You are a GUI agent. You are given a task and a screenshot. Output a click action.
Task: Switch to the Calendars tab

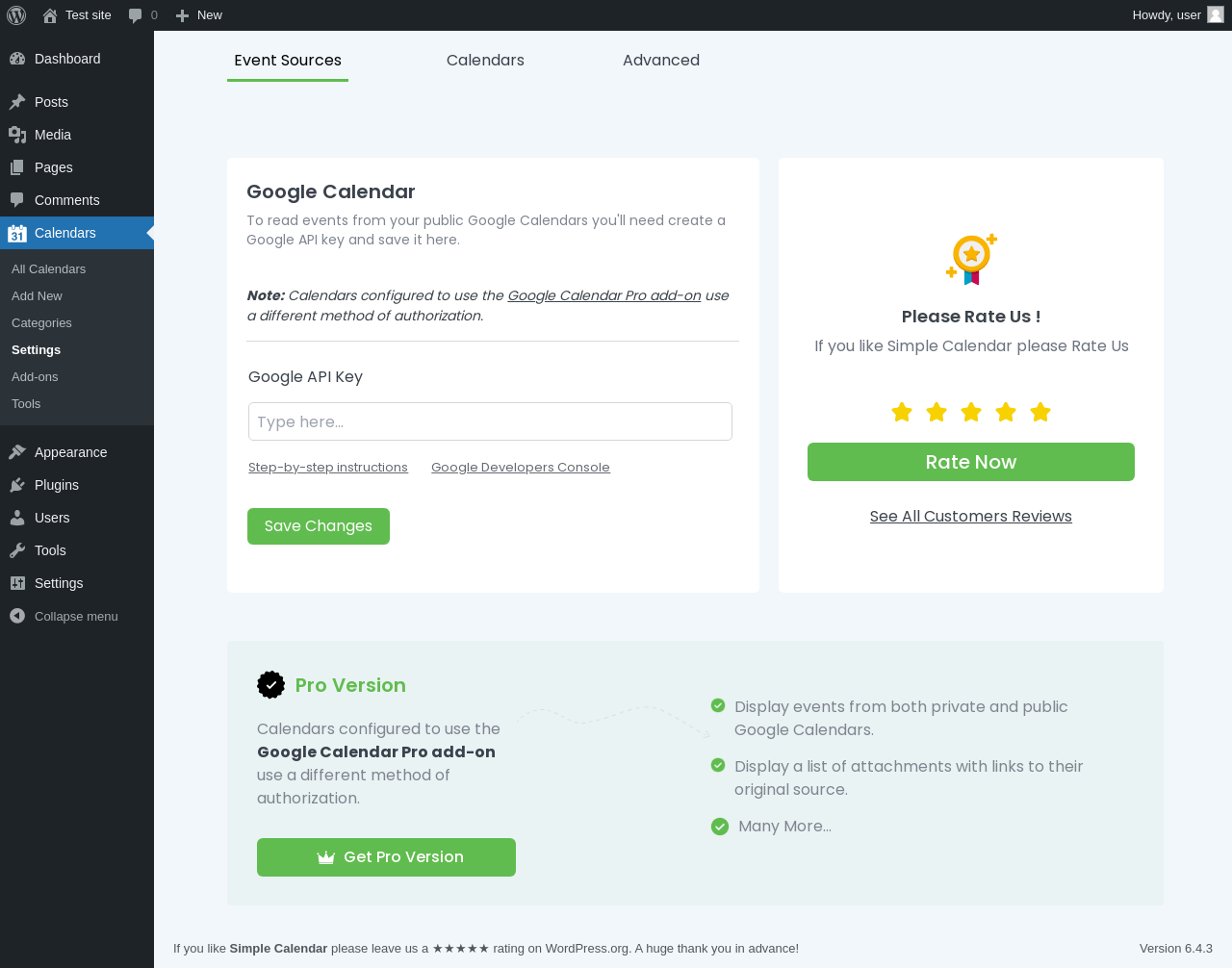485,61
